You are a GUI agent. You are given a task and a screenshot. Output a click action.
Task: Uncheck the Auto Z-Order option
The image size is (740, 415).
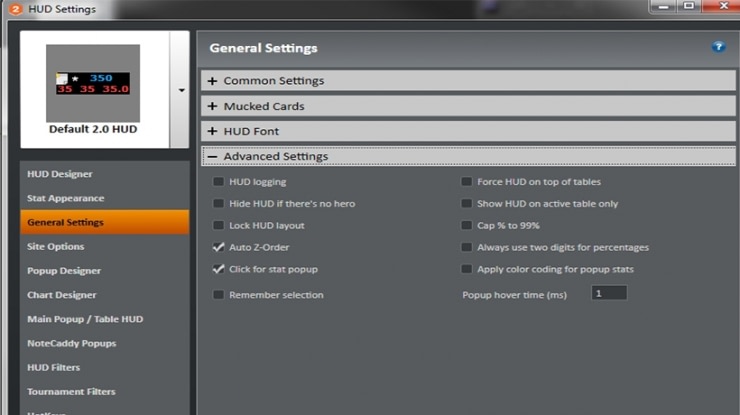pyautogui.click(x=218, y=247)
